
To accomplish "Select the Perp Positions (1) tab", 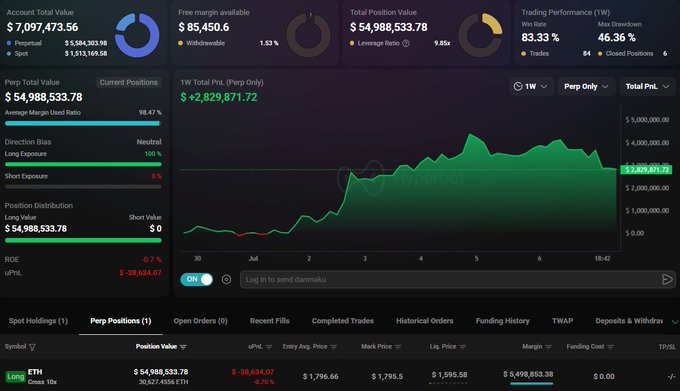I will (121, 321).
